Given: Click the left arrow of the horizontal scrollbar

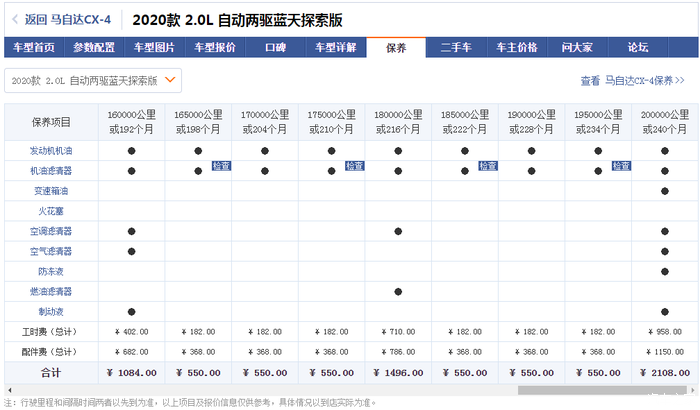Looking at the screenshot, I should coord(8,390).
